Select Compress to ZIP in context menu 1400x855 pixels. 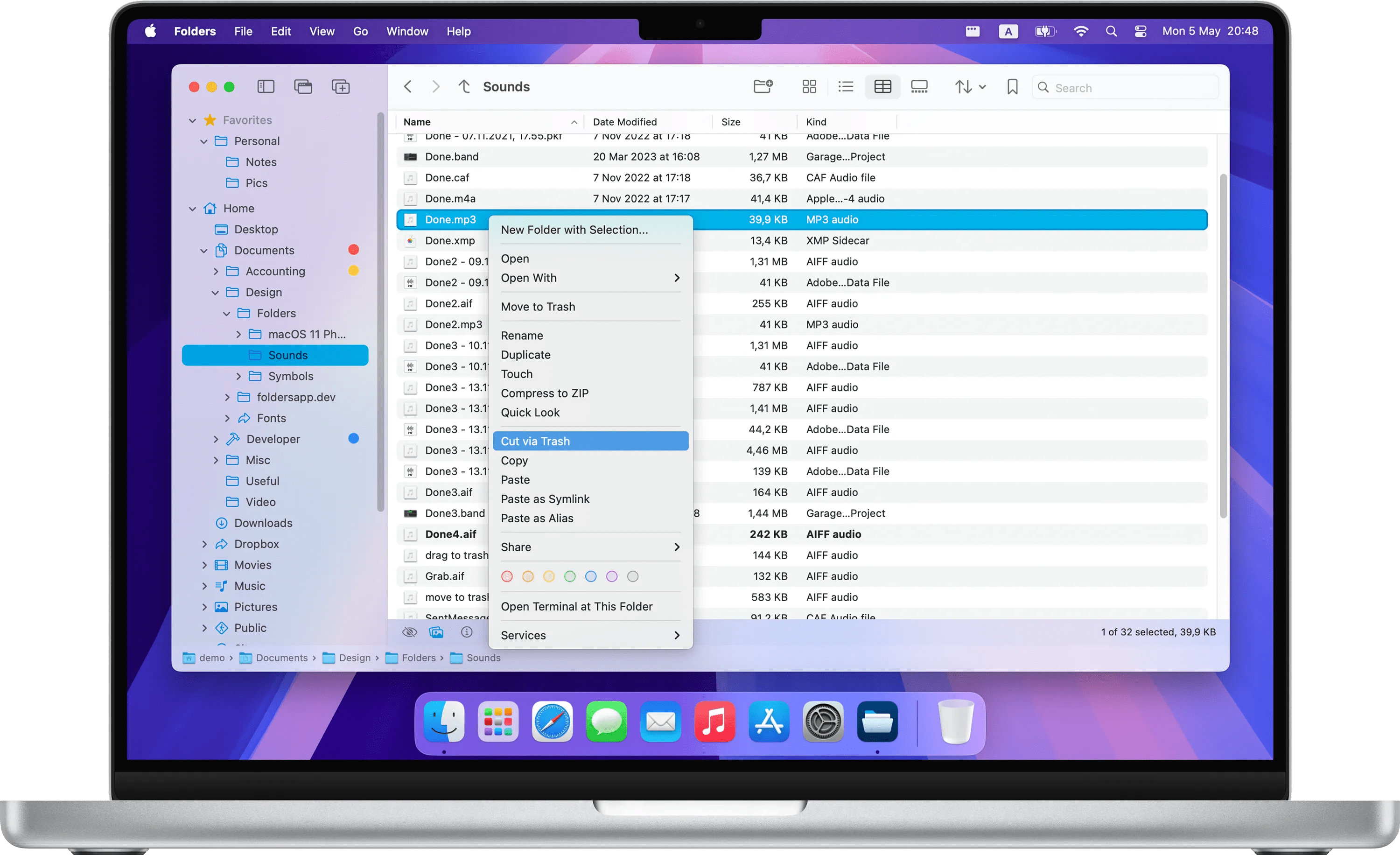click(544, 392)
